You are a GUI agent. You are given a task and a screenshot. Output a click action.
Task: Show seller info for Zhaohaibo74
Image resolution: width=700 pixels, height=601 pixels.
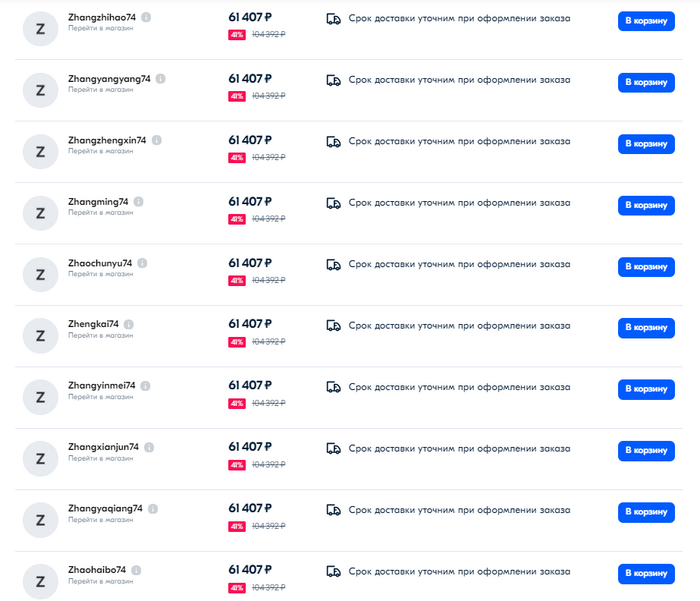pos(137,570)
